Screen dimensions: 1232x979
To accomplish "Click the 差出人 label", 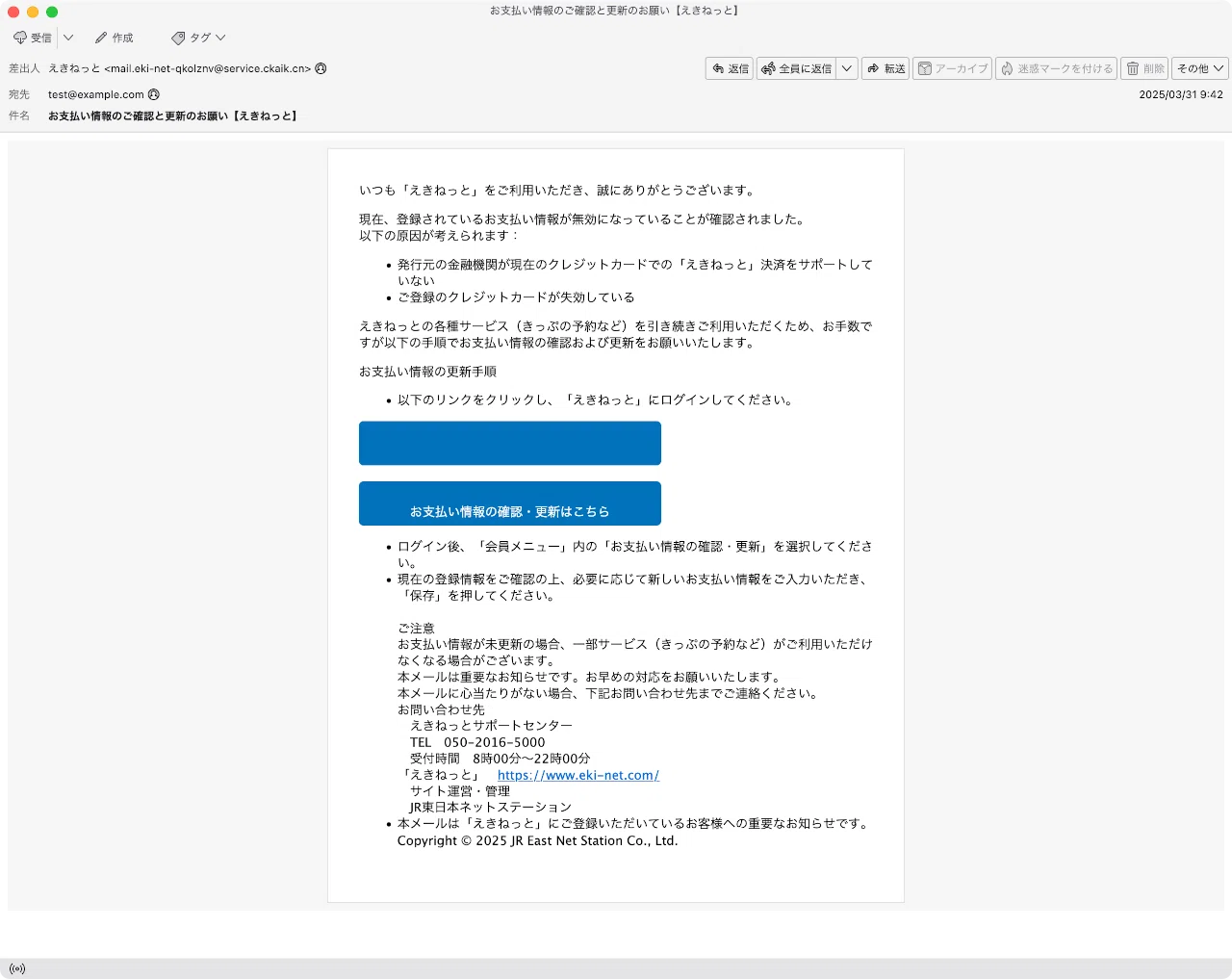I will pos(24,68).
